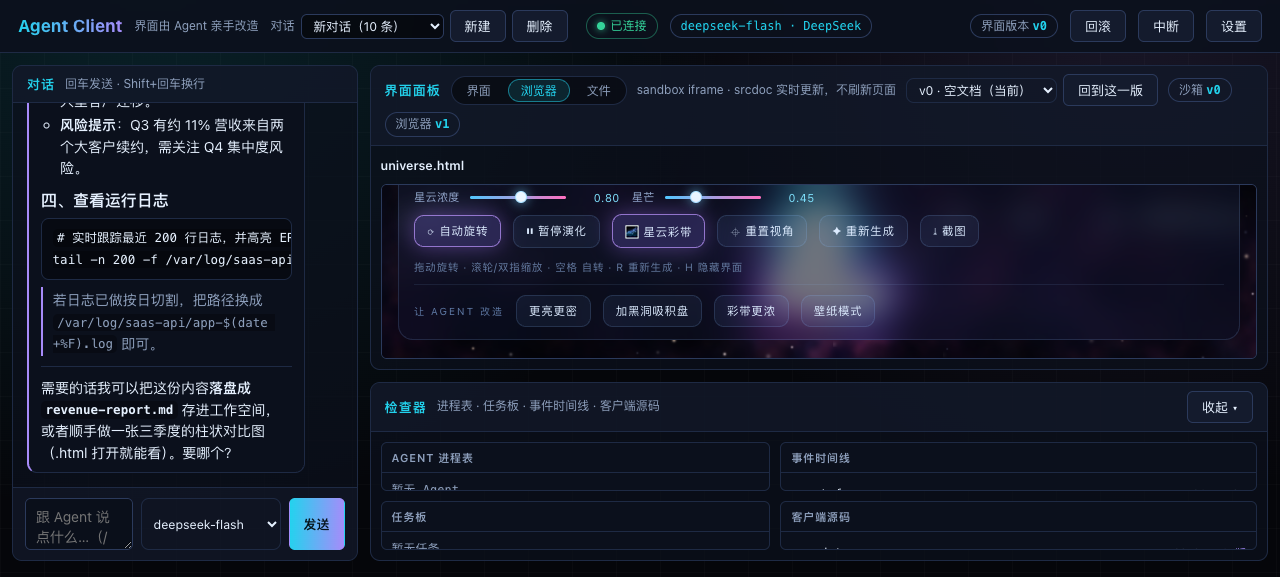Click the 0.45 starburst value
Screen dimensions: 1280x577
(x=801, y=198)
